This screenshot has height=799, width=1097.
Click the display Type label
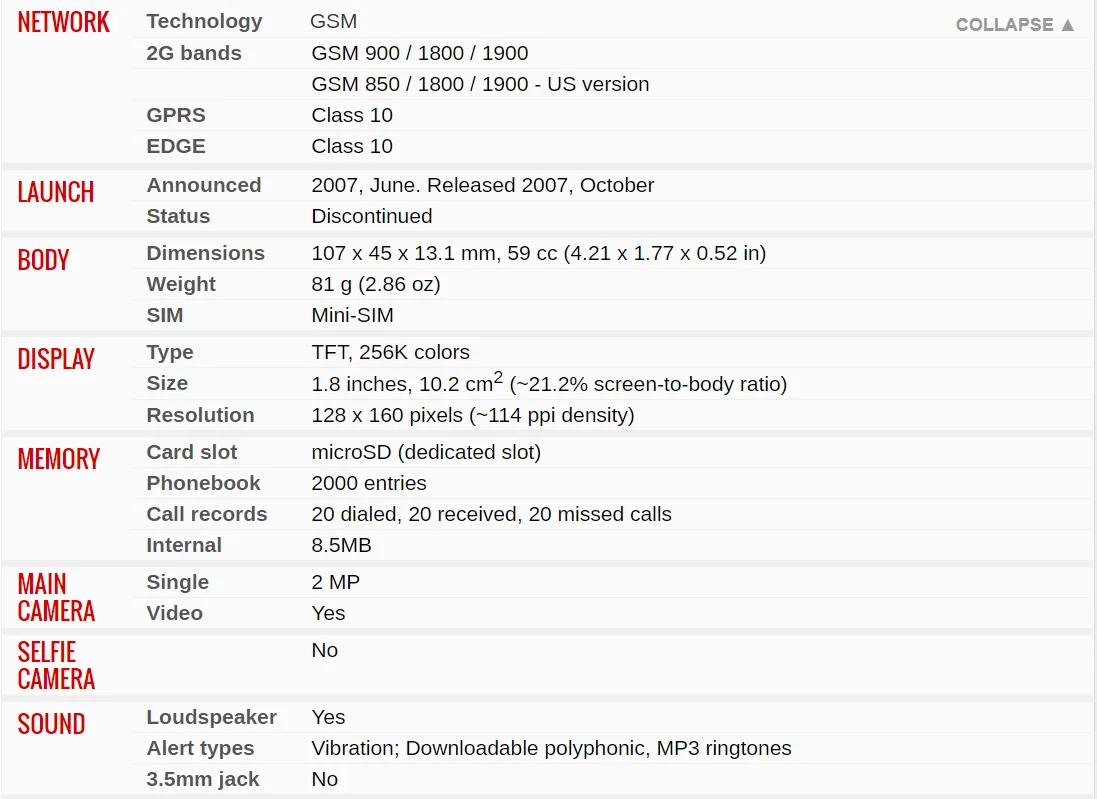coord(169,352)
